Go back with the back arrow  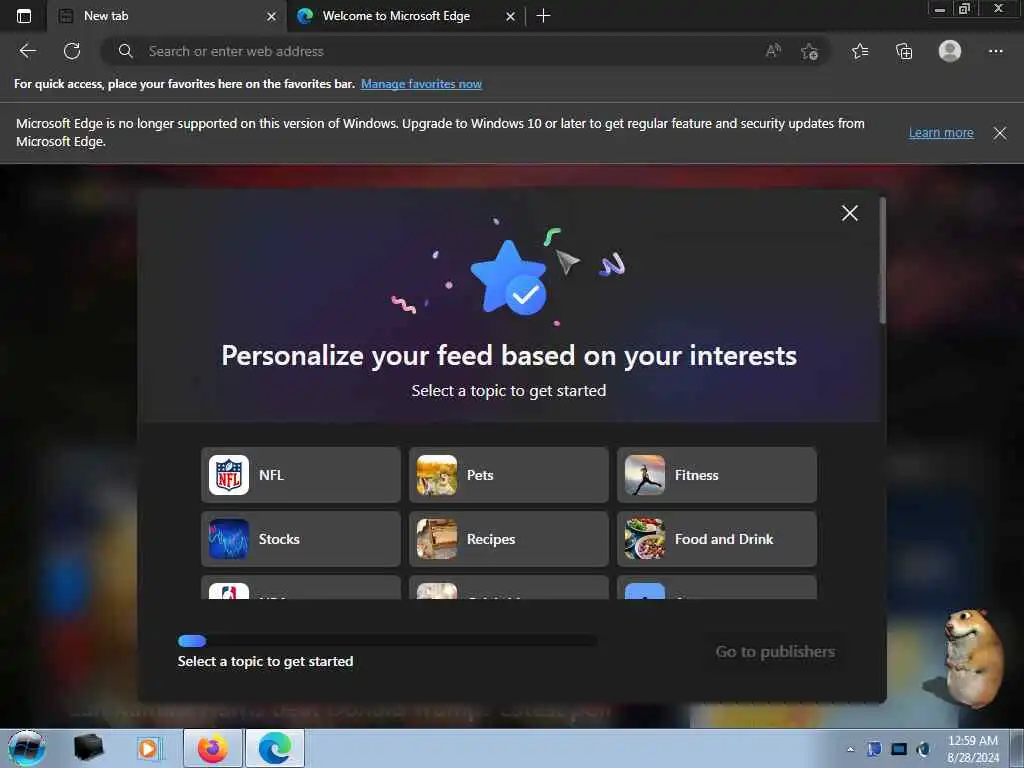27,51
